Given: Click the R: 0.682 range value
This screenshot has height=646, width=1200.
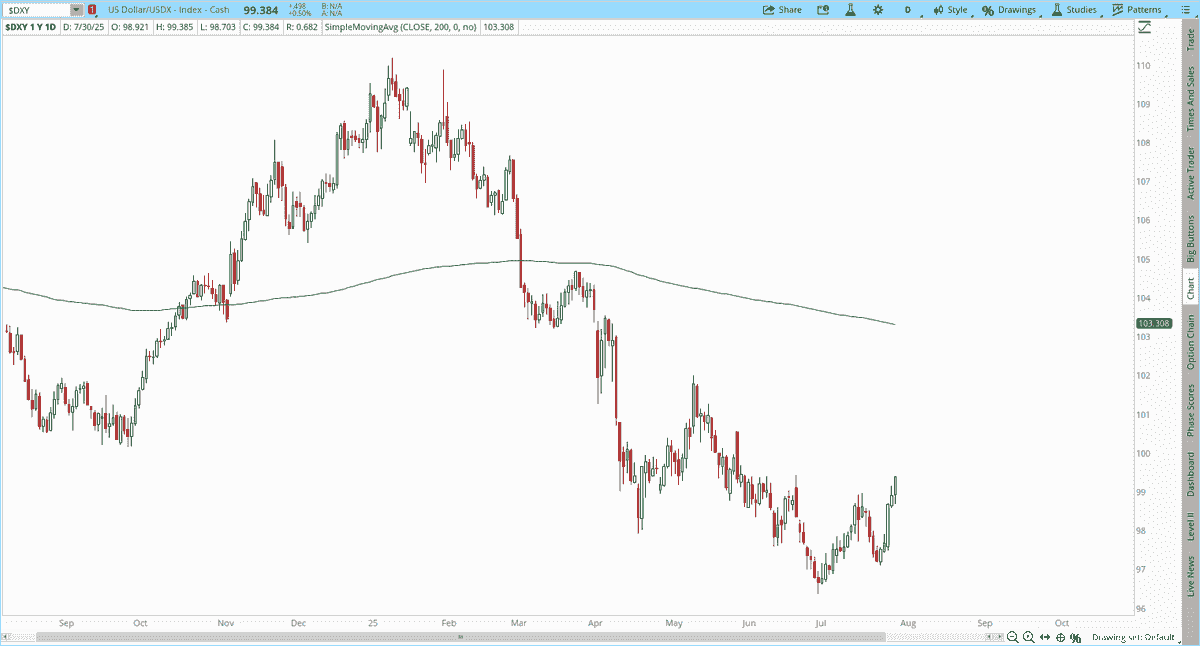Looking at the screenshot, I should coord(302,27).
